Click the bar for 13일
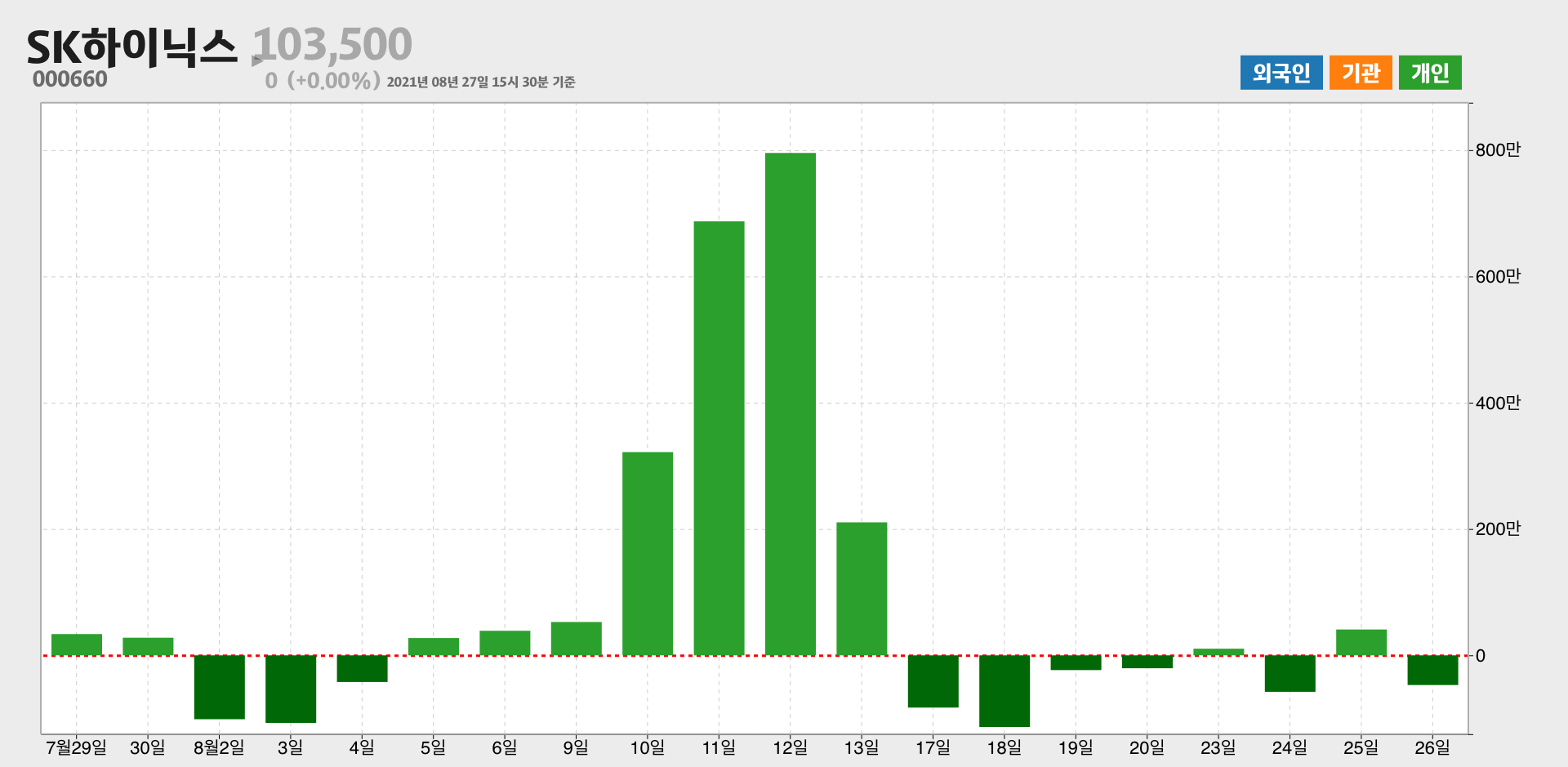The width and height of the screenshot is (1568, 767). (862, 589)
